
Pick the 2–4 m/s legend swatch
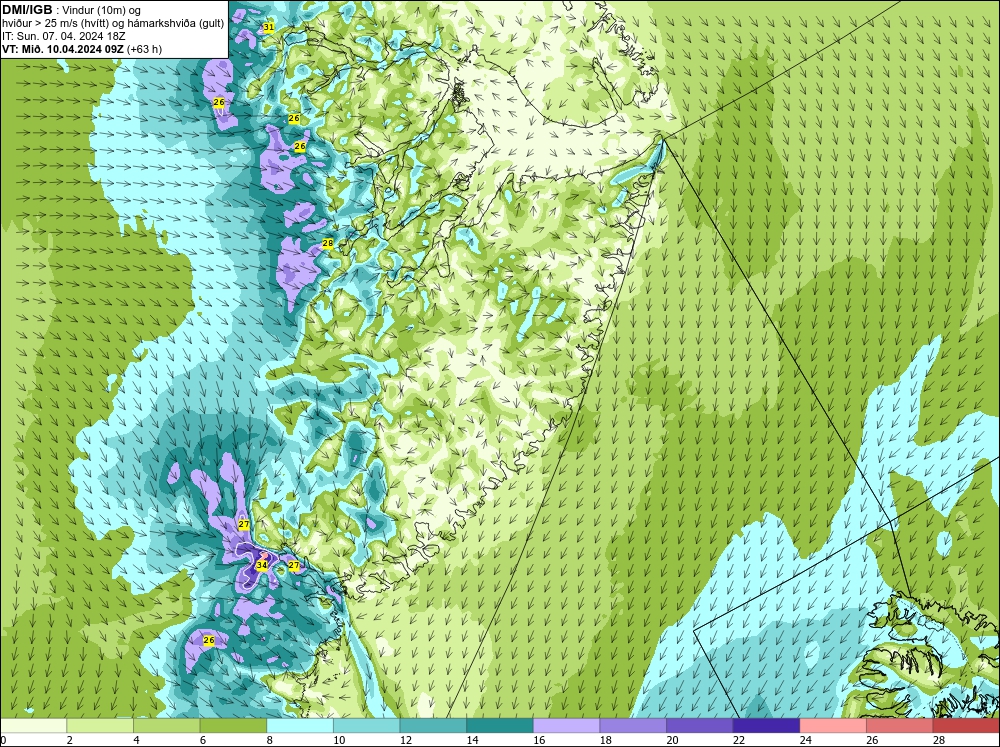tap(100, 725)
